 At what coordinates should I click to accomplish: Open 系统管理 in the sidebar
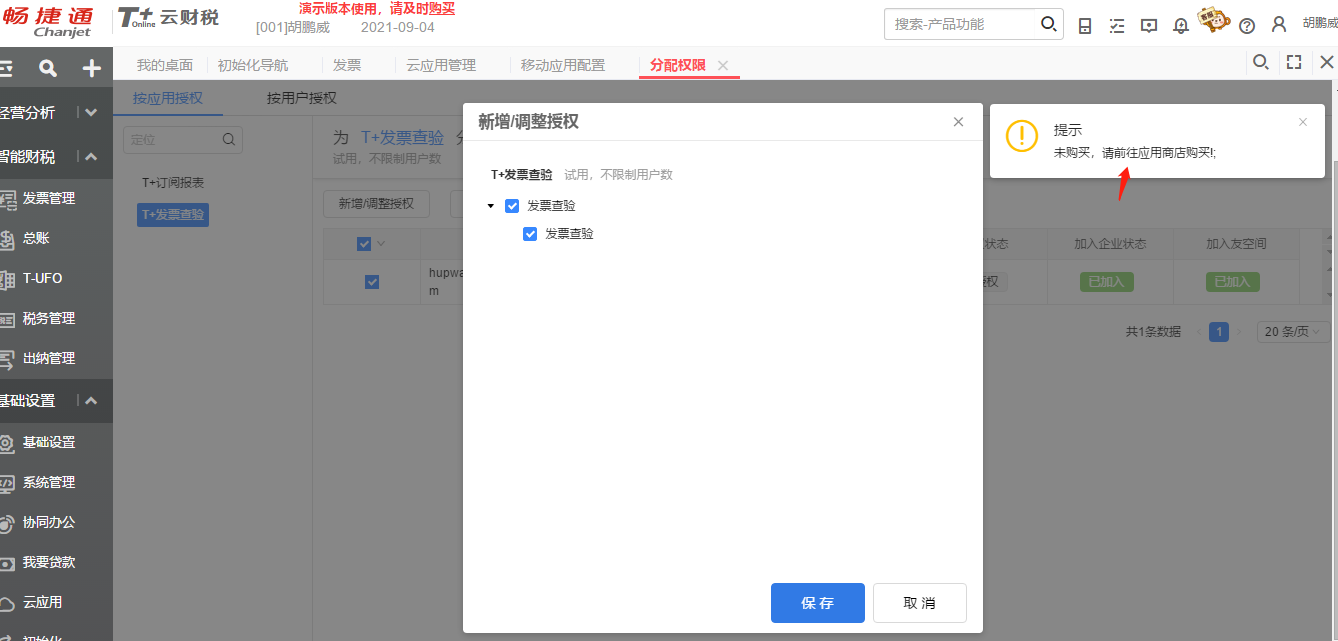[x=49, y=482]
